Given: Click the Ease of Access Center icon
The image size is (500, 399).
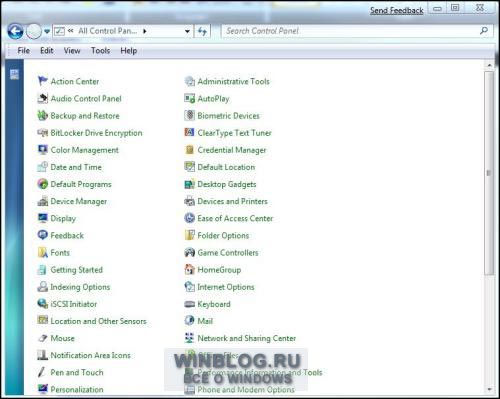Looking at the screenshot, I should (x=190, y=218).
